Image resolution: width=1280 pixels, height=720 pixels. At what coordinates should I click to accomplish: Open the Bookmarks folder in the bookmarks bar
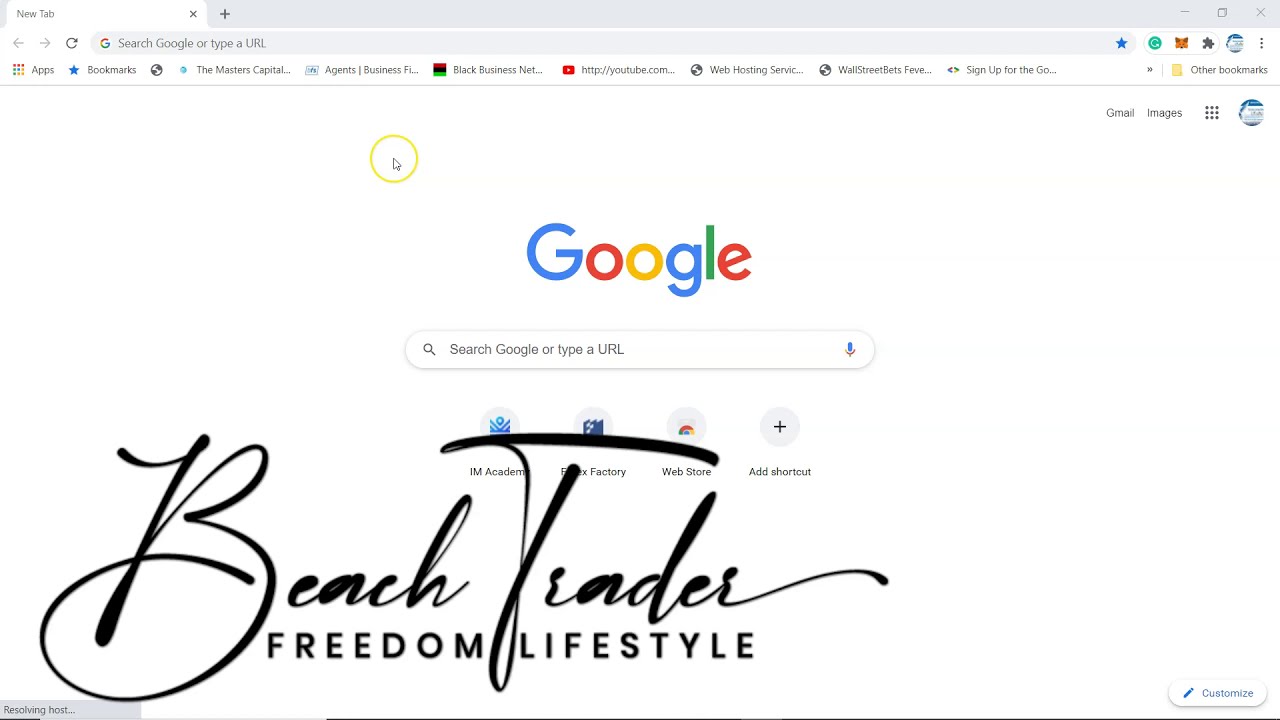102,70
